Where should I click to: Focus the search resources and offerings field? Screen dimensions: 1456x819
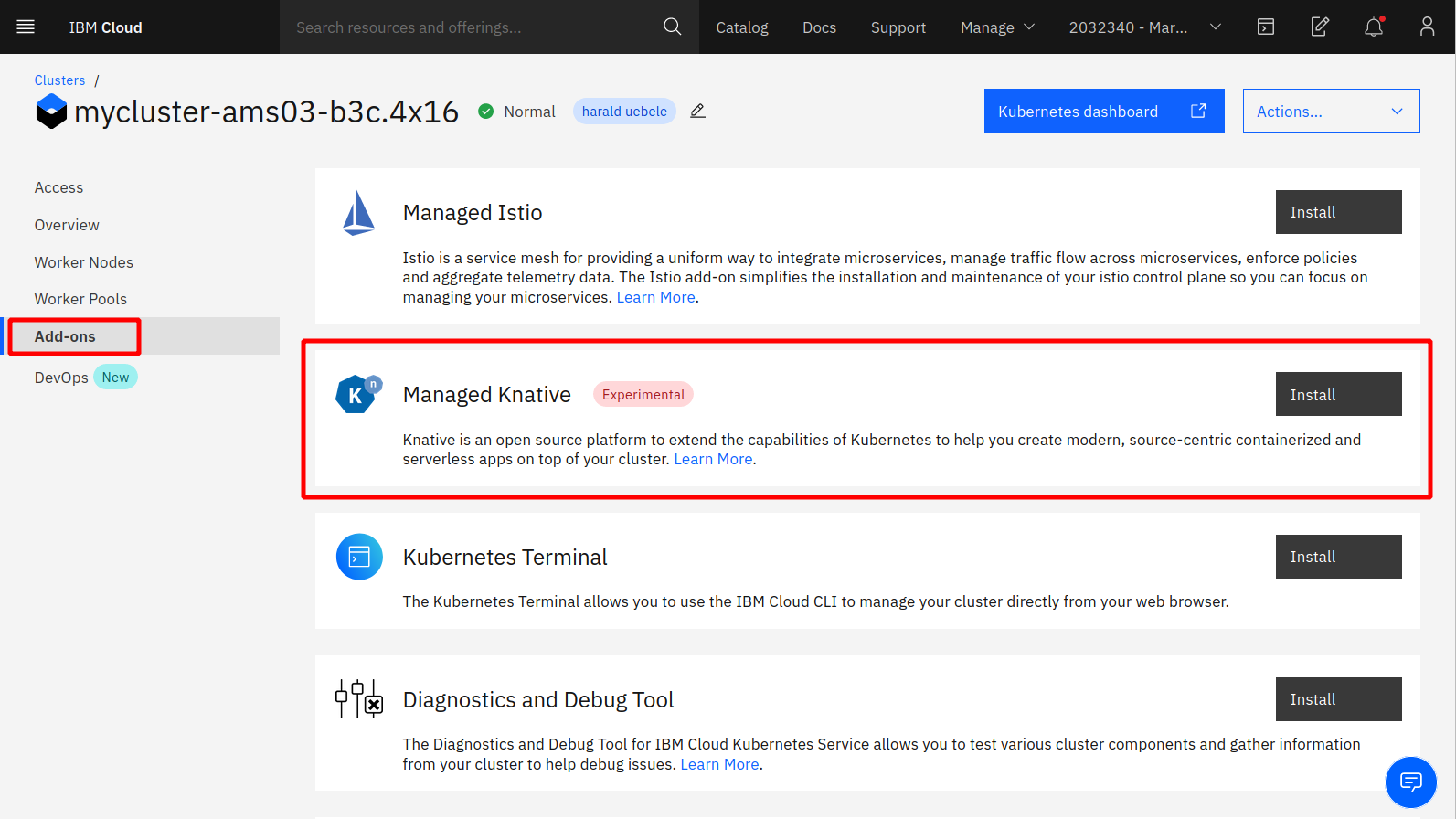(471, 27)
